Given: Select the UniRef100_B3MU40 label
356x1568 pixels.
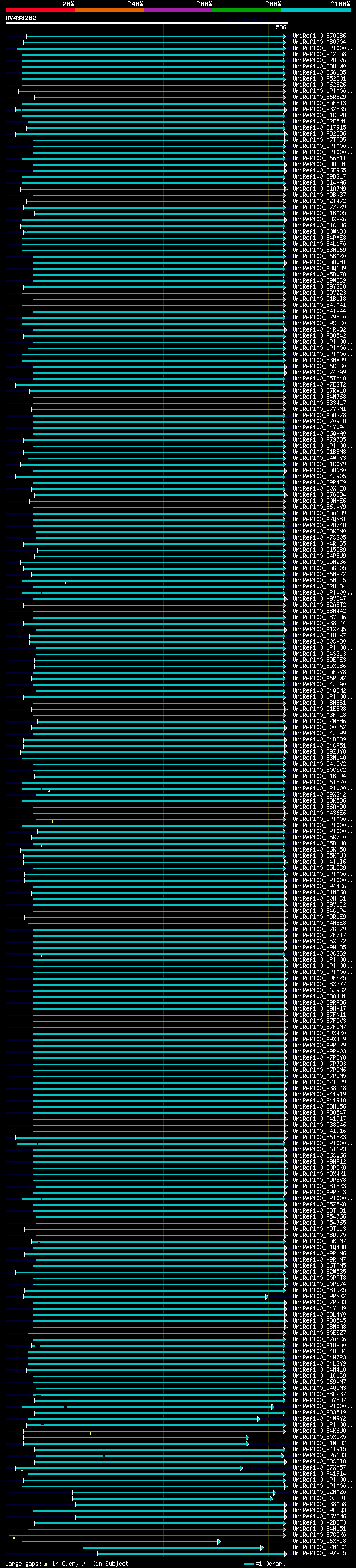Looking at the screenshot, I should (x=319, y=758).
